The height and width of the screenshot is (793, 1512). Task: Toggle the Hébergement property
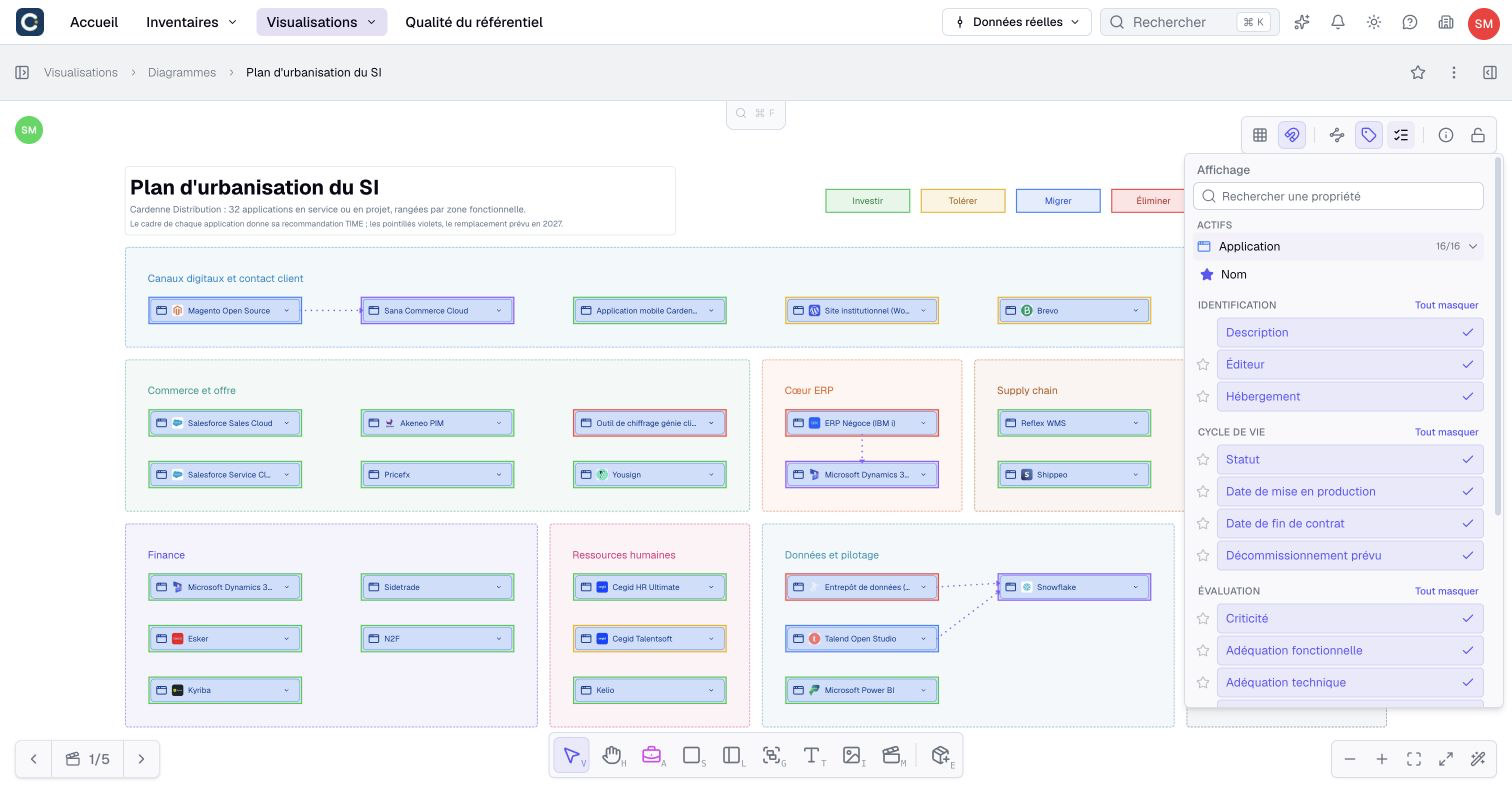tap(1350, 396)
